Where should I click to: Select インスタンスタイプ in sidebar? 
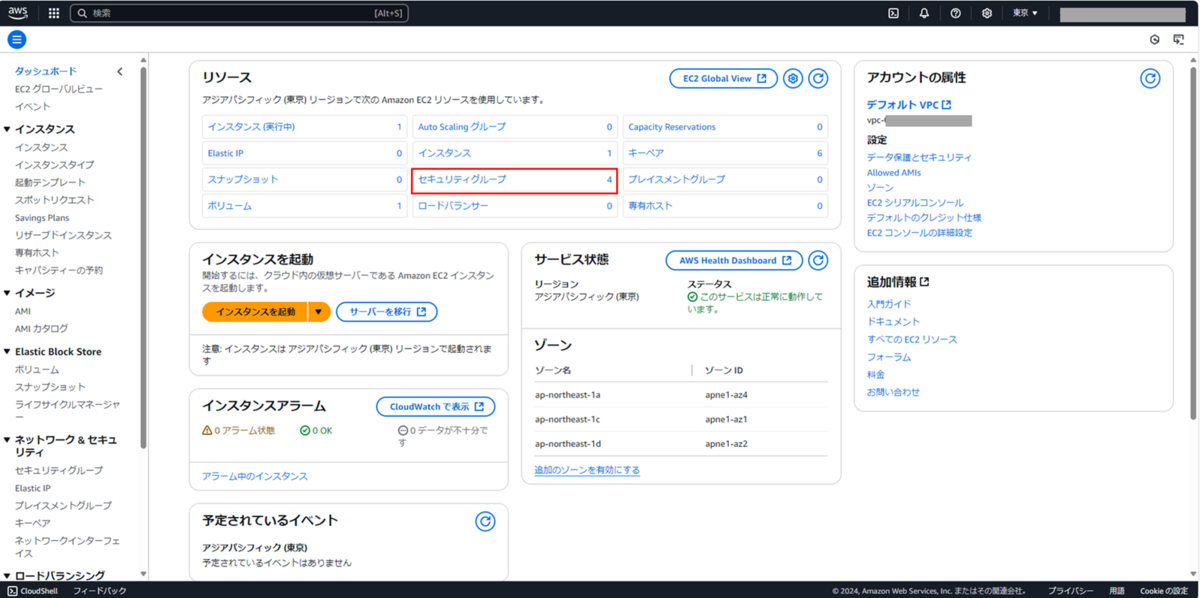pyautogui.click(x=55, y=165)
